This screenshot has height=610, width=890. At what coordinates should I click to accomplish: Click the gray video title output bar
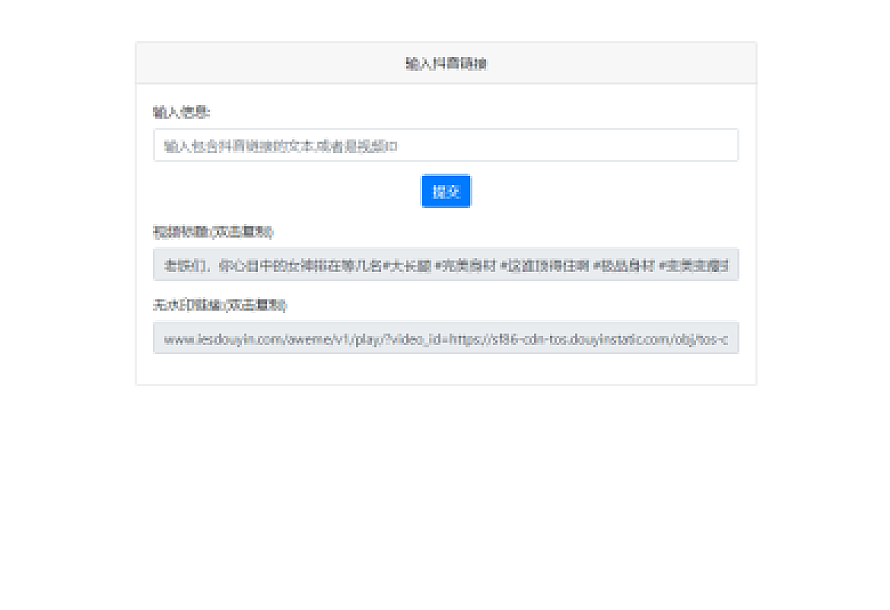point(445,265)
